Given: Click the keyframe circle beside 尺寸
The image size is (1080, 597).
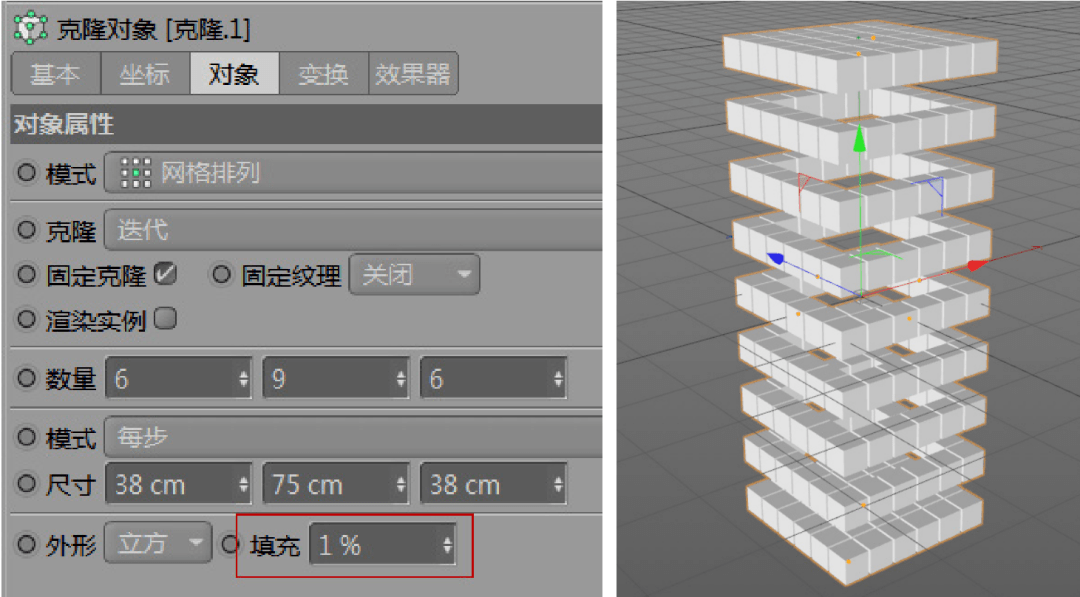Looking at the screenshot, I should click(27, 483).
